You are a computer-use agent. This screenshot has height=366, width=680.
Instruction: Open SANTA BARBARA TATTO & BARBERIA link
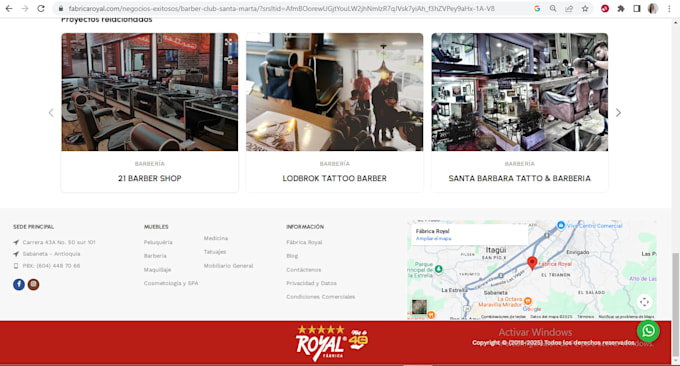pos(520,178)
